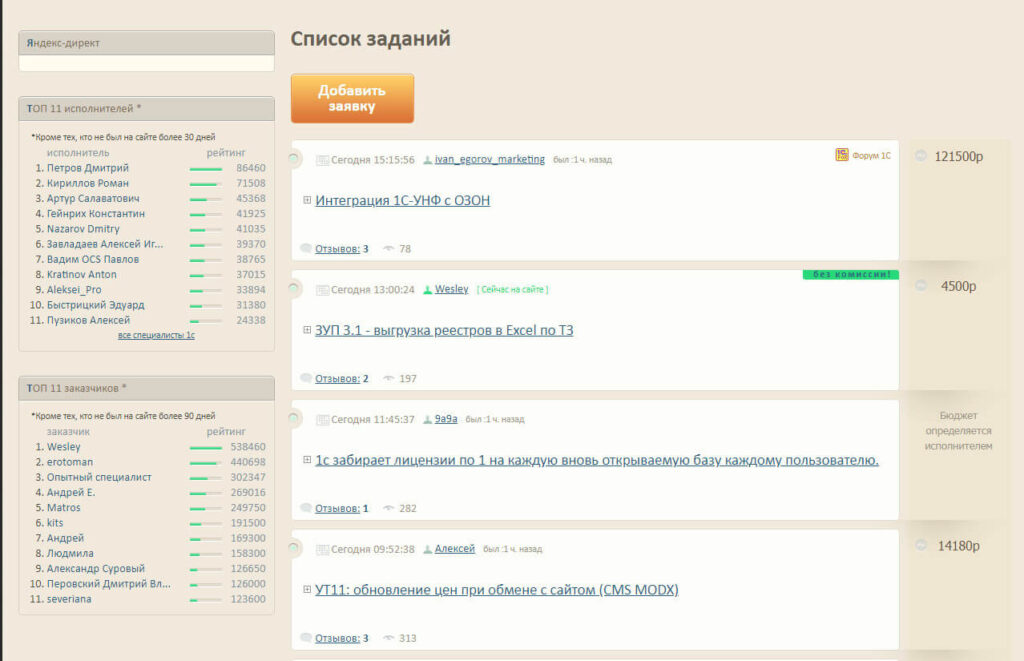Viewport: 1024px width, 661px height.
Task: Open Отзывов link under 1с забирает лицензии task
Action: coord(336,509)
